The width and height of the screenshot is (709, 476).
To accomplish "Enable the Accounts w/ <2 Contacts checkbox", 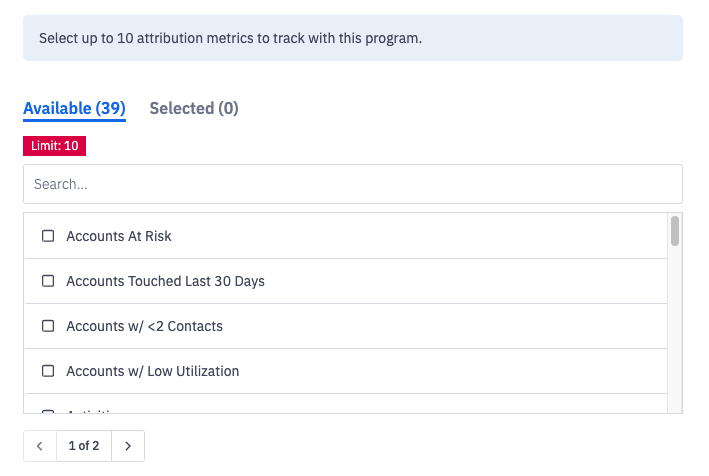I will pos(48,326).
